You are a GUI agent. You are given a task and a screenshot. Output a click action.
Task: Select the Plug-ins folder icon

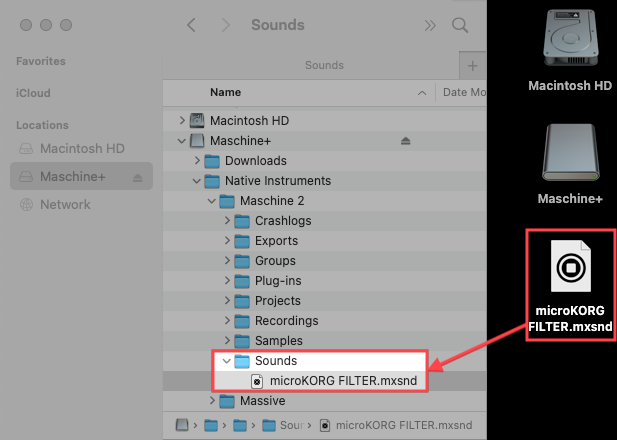pyautogui.click(x=242, y=281)
